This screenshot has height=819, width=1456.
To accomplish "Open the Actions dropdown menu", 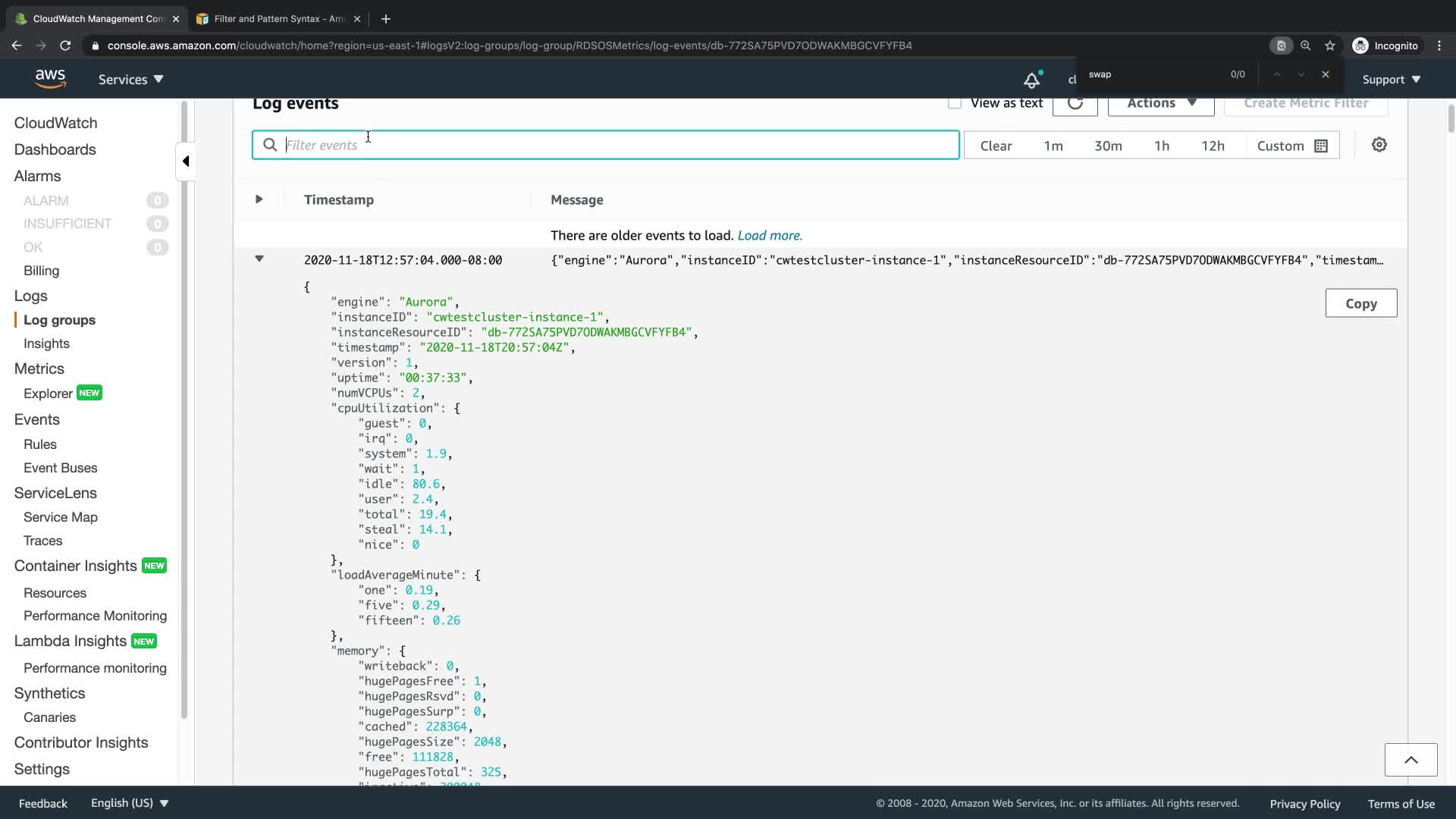I will click(x=1160, y=103).
